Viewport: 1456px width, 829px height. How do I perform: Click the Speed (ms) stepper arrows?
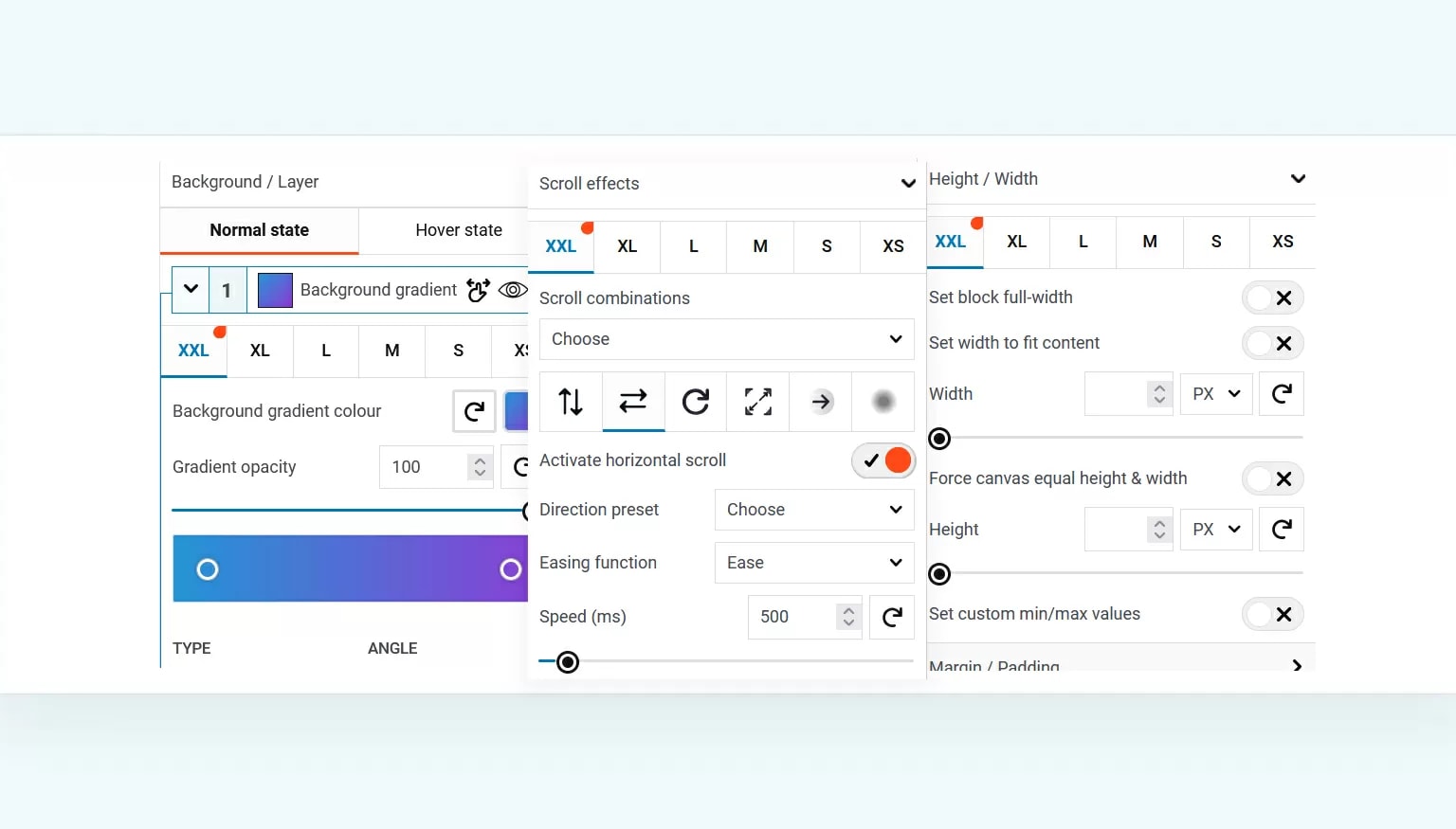[x=848, y=617]
